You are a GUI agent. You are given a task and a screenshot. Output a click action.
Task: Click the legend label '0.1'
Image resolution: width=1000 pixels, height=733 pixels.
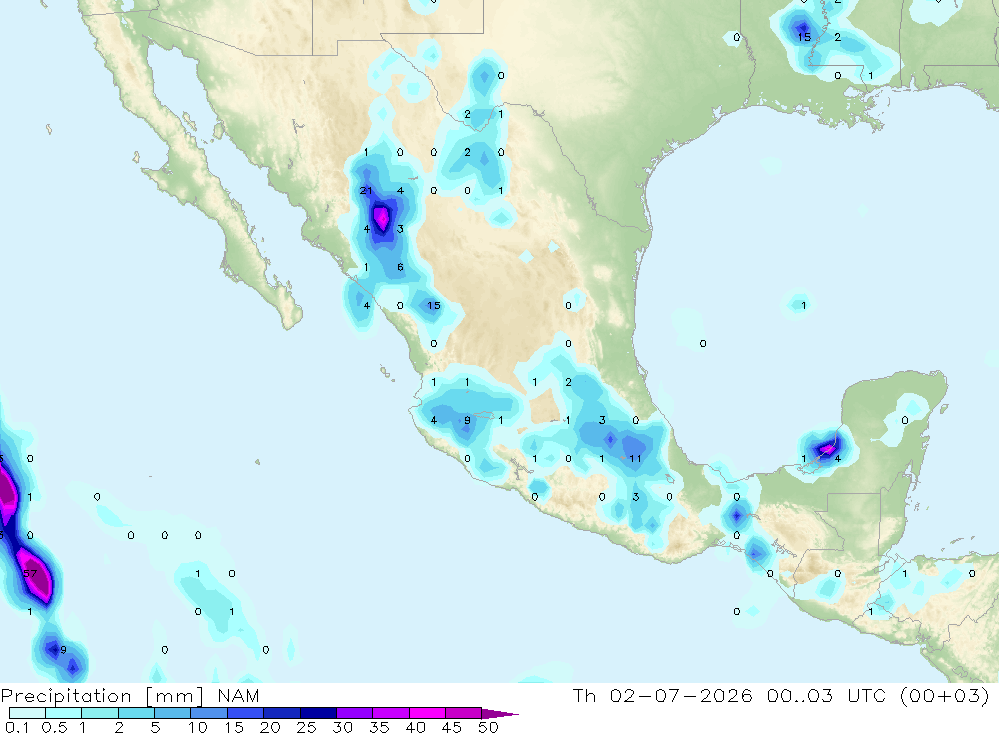pyautogui.click(x=17, y=727)
